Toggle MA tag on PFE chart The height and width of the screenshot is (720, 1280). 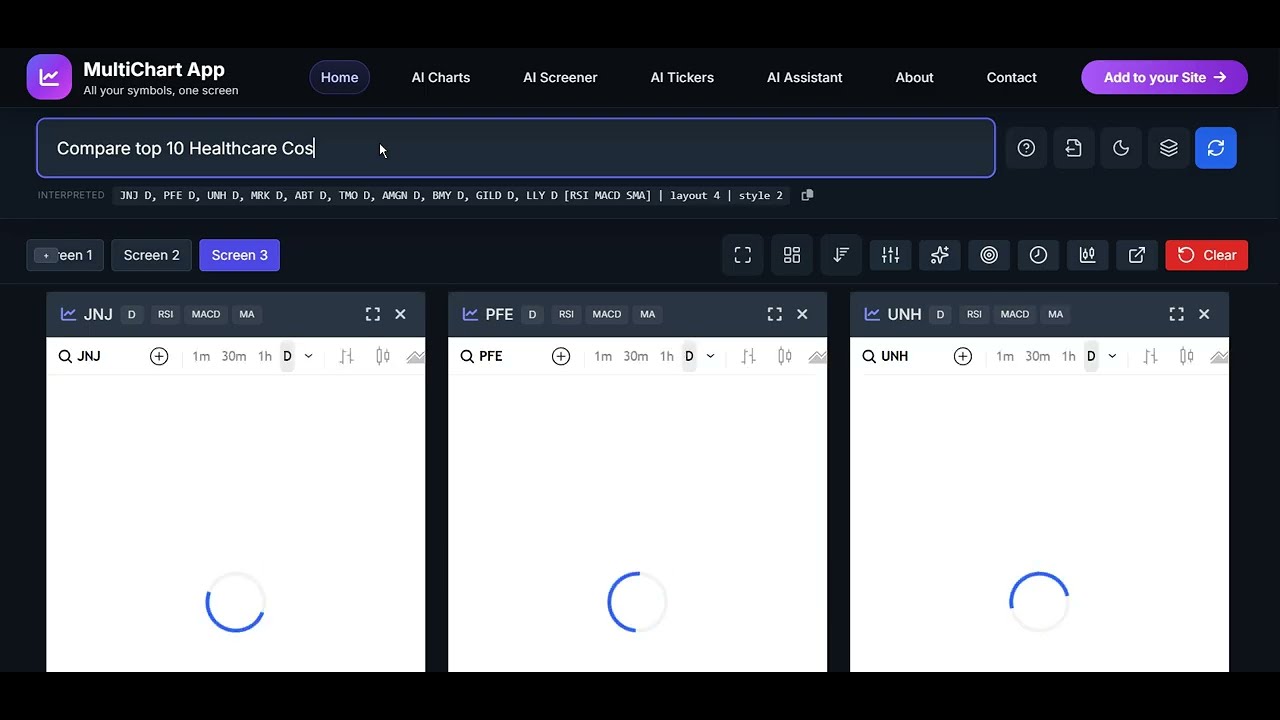(x=648, y=314)
